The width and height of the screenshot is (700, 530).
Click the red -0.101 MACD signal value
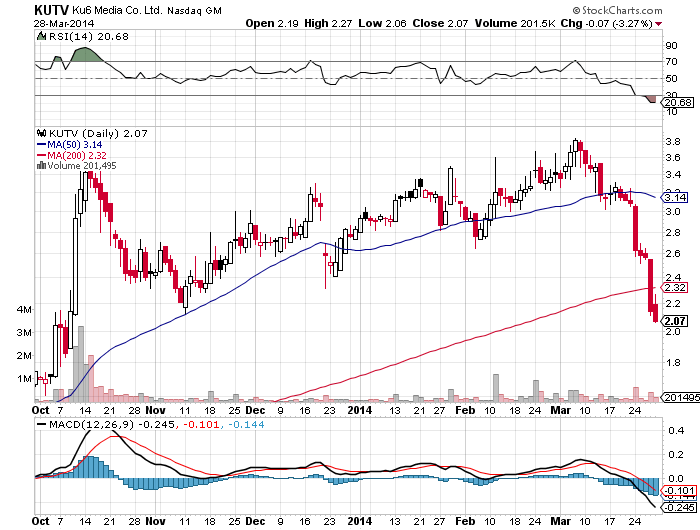click(201, 424)
